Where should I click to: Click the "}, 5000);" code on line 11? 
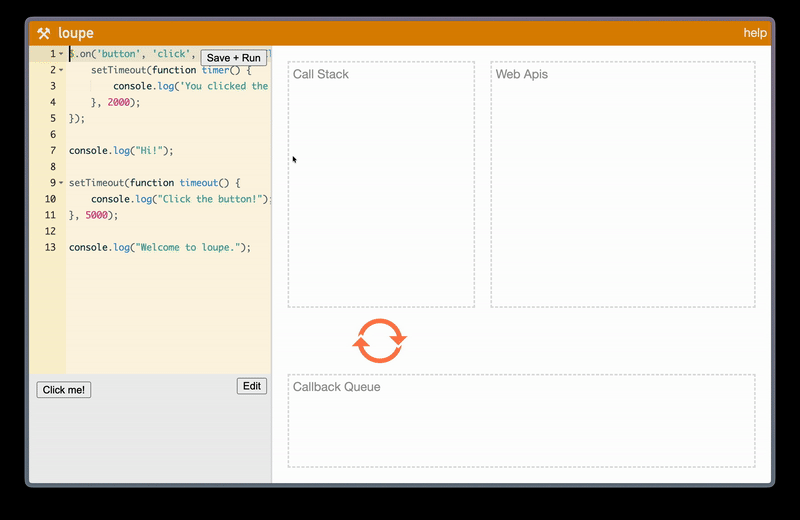click(93, 215)
